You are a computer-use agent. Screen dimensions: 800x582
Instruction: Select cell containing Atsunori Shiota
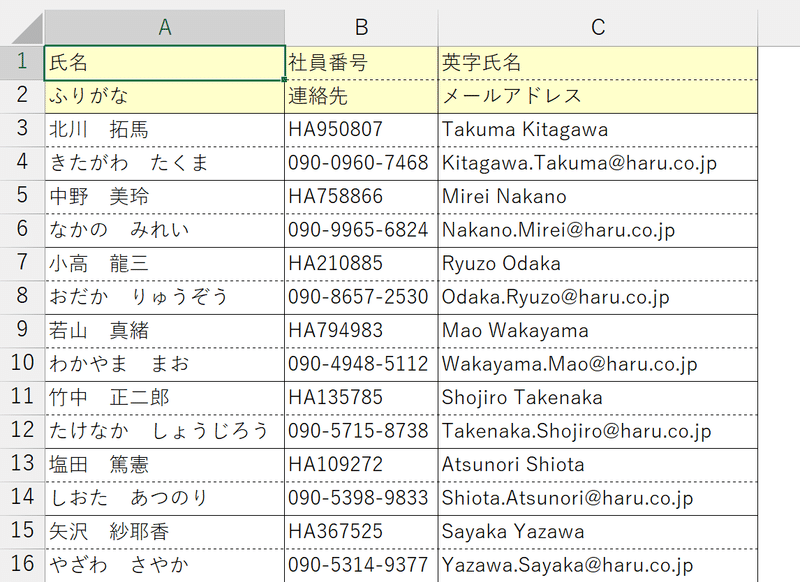tap(597, 465)
